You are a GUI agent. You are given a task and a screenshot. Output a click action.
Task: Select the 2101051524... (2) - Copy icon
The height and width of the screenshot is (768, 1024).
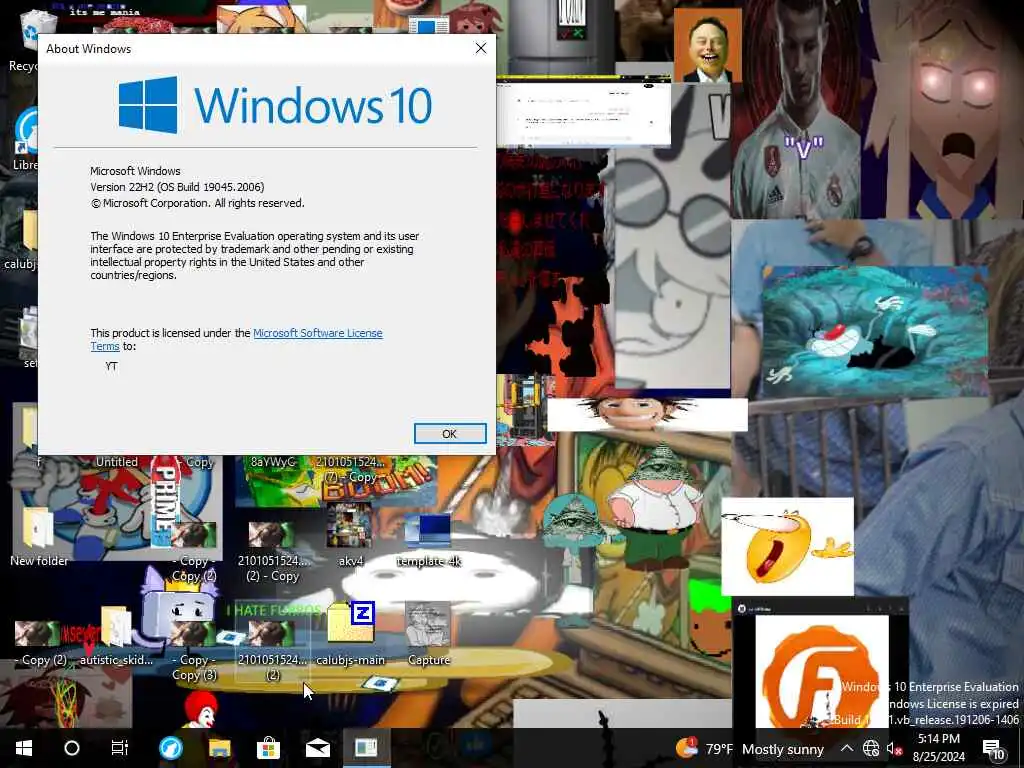click(x=272, y=550)
